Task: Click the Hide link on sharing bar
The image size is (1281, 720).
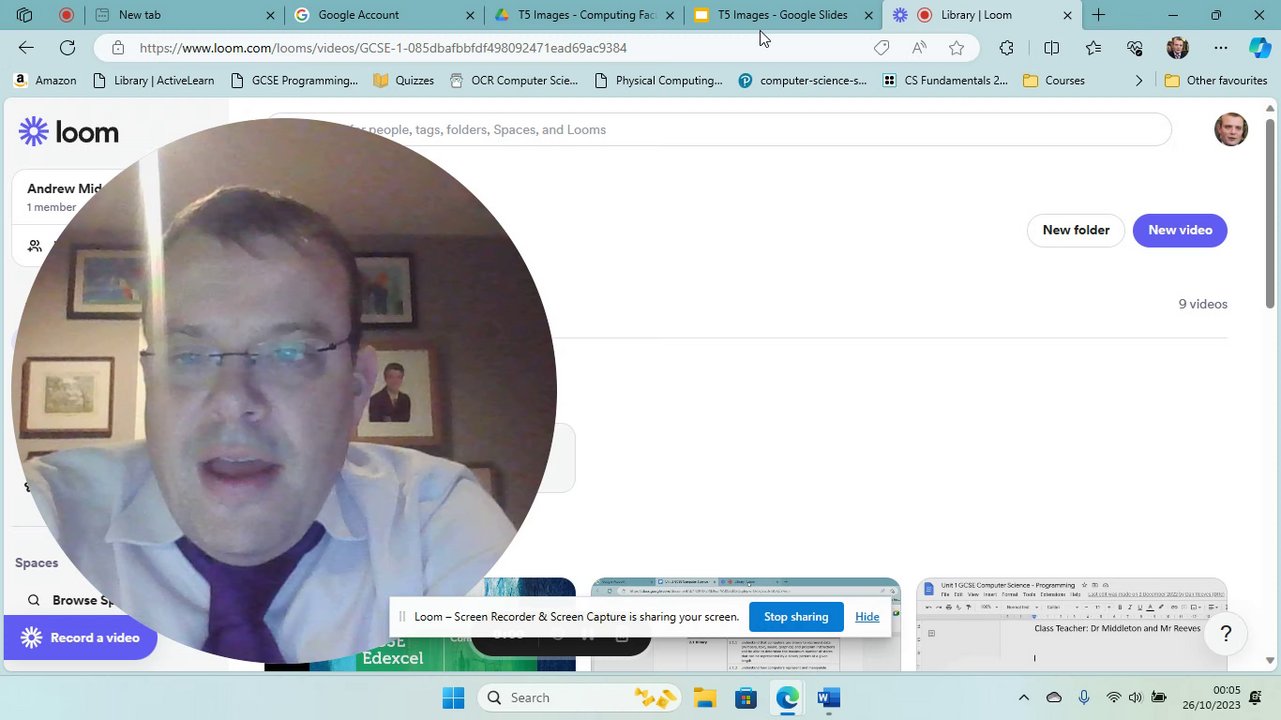Action: click(867, 617)
